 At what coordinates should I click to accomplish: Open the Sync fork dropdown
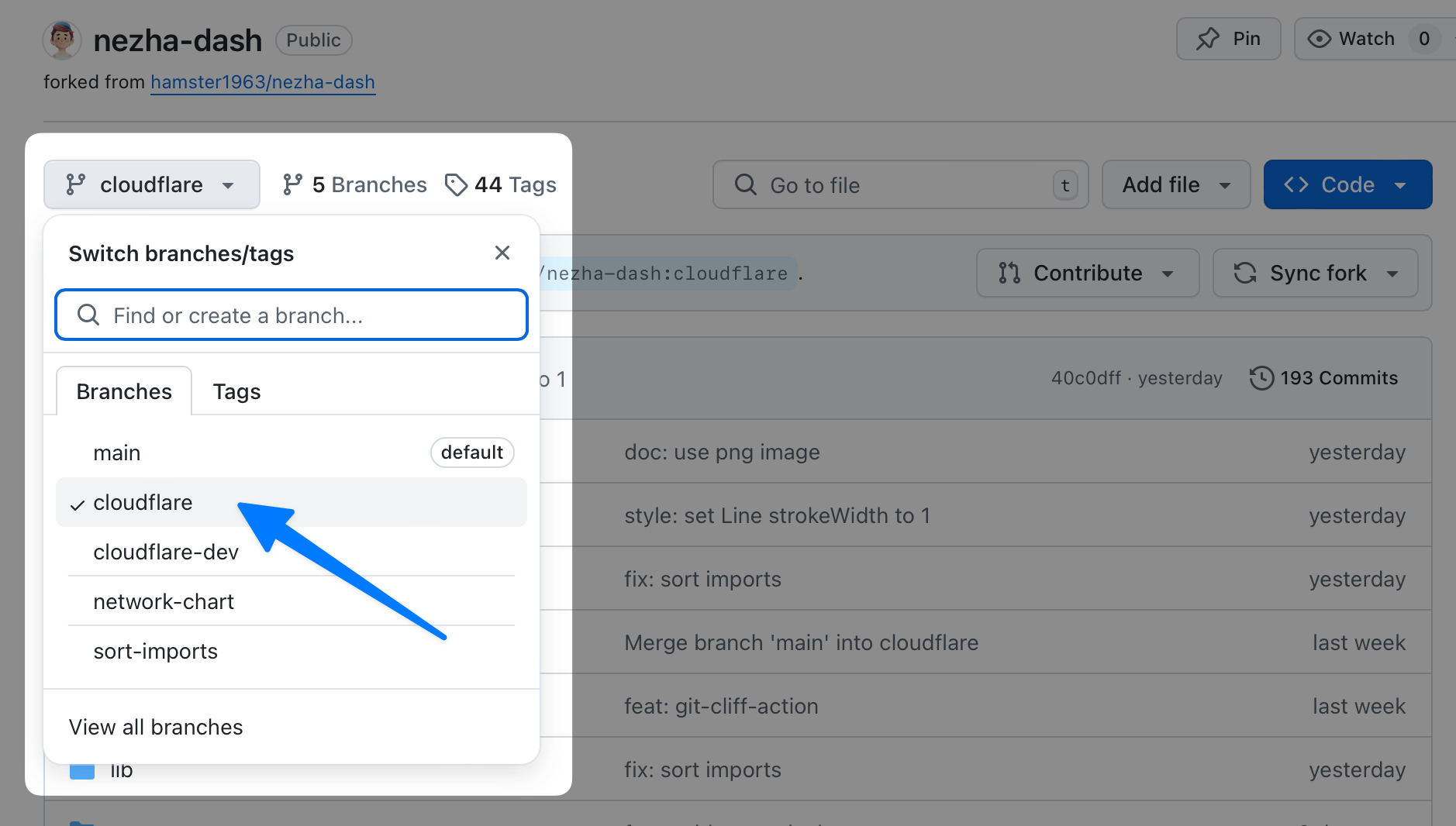[1315, 273]
